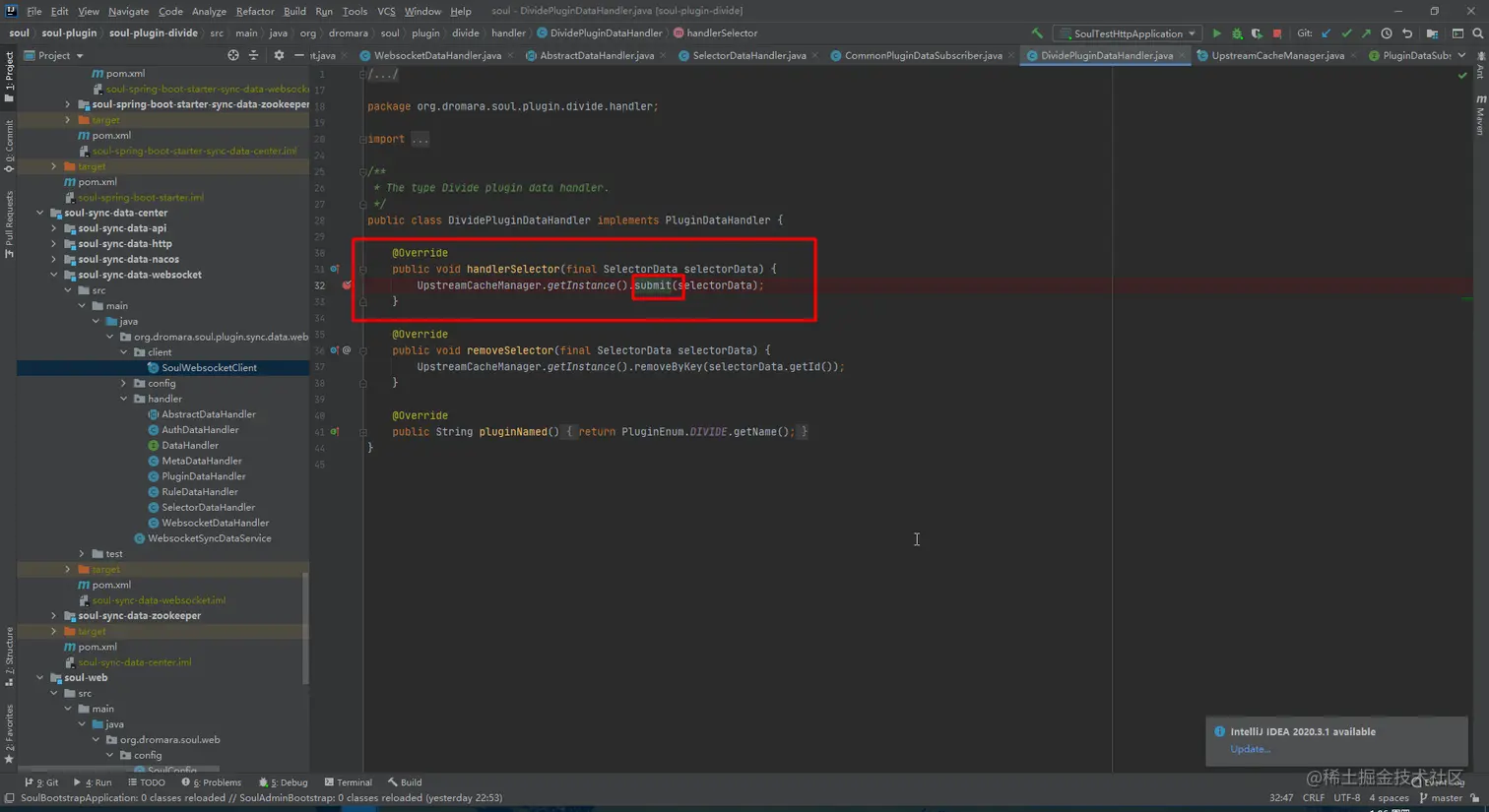Viewport: 1489px width, 812px height.
Task: Open the Refactor menu
Action: tap(255, 11)
